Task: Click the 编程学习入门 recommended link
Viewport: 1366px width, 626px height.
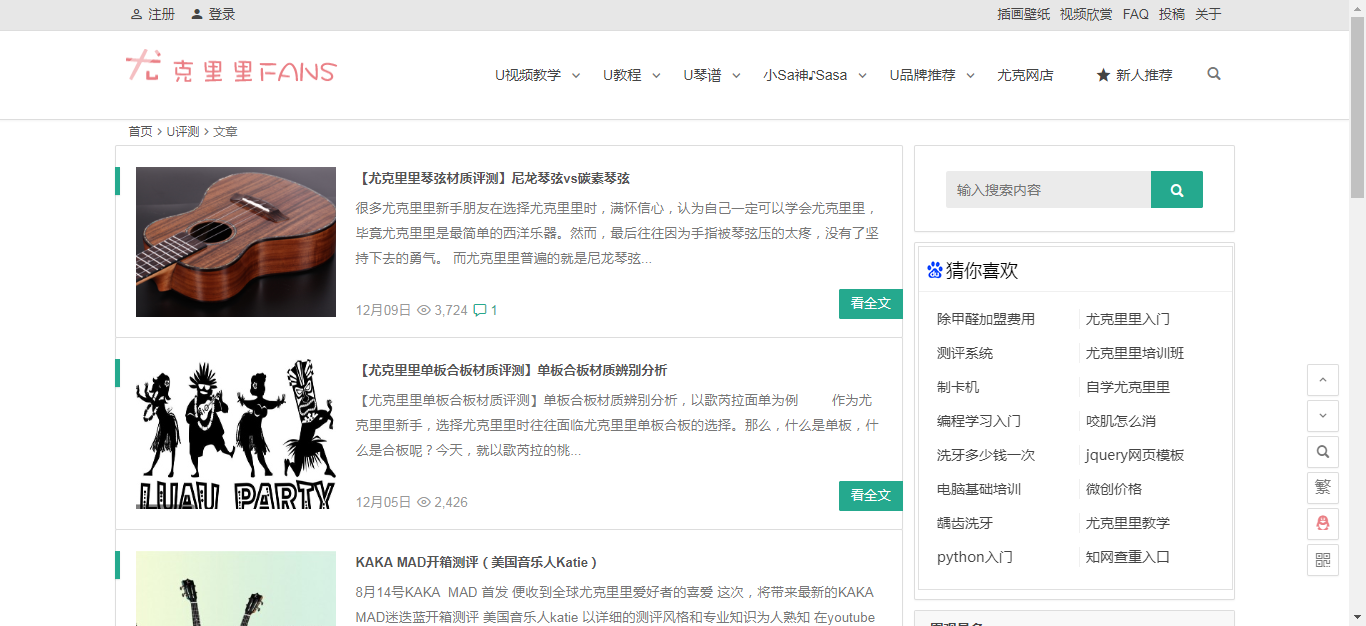Action: [x=979, y=421]
